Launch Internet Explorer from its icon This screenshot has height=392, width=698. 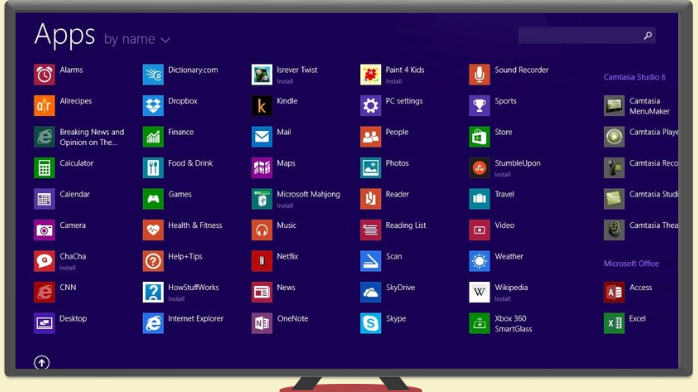(x=153, y=323)
